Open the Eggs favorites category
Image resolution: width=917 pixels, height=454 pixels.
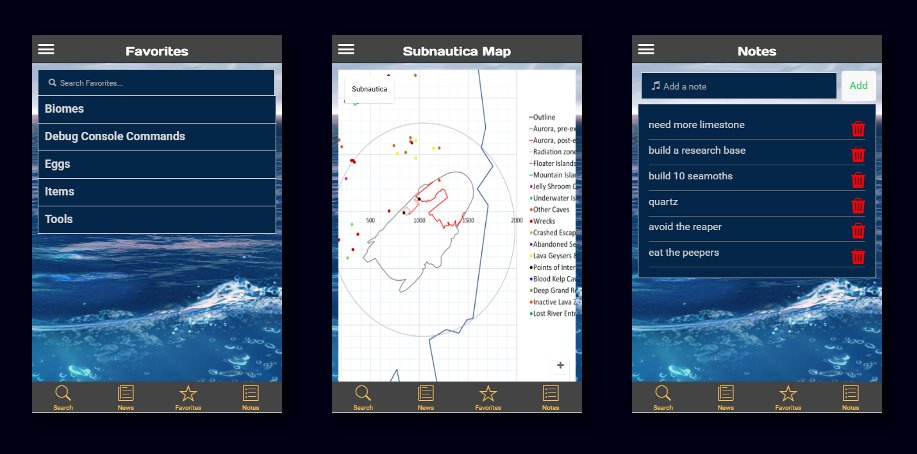point(157,164)
